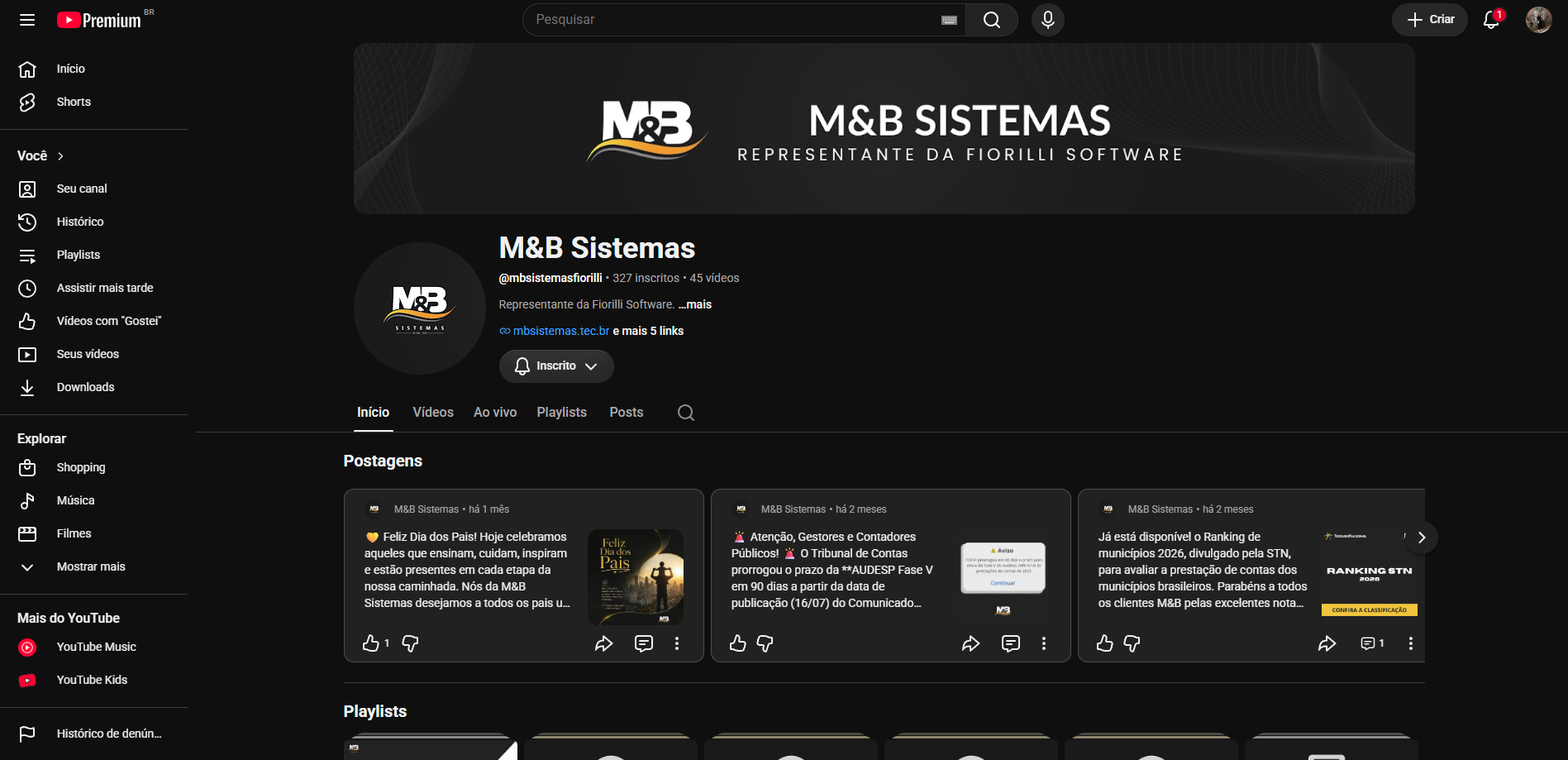
Task: Share the Ranking de municípios post
Action: [1327, 643]
